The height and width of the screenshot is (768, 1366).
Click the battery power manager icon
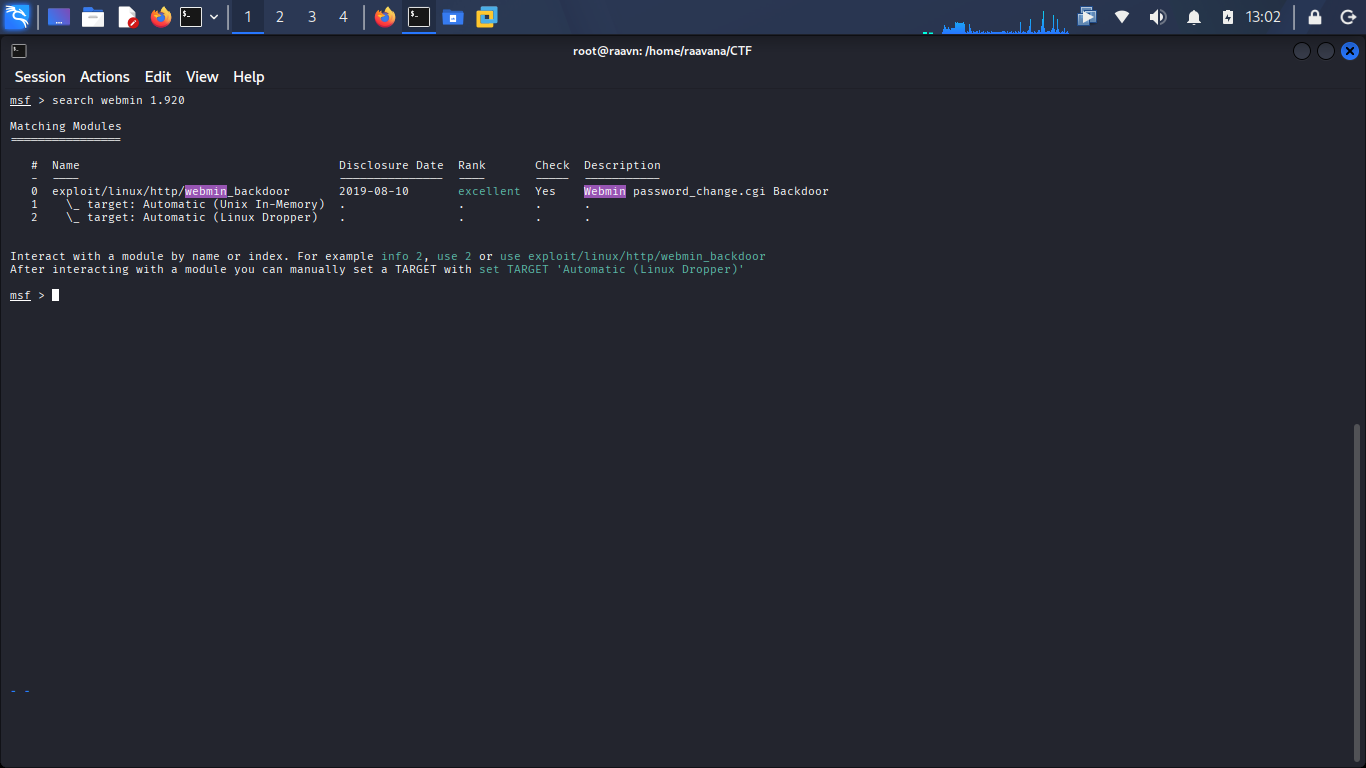coord(1228,17)
